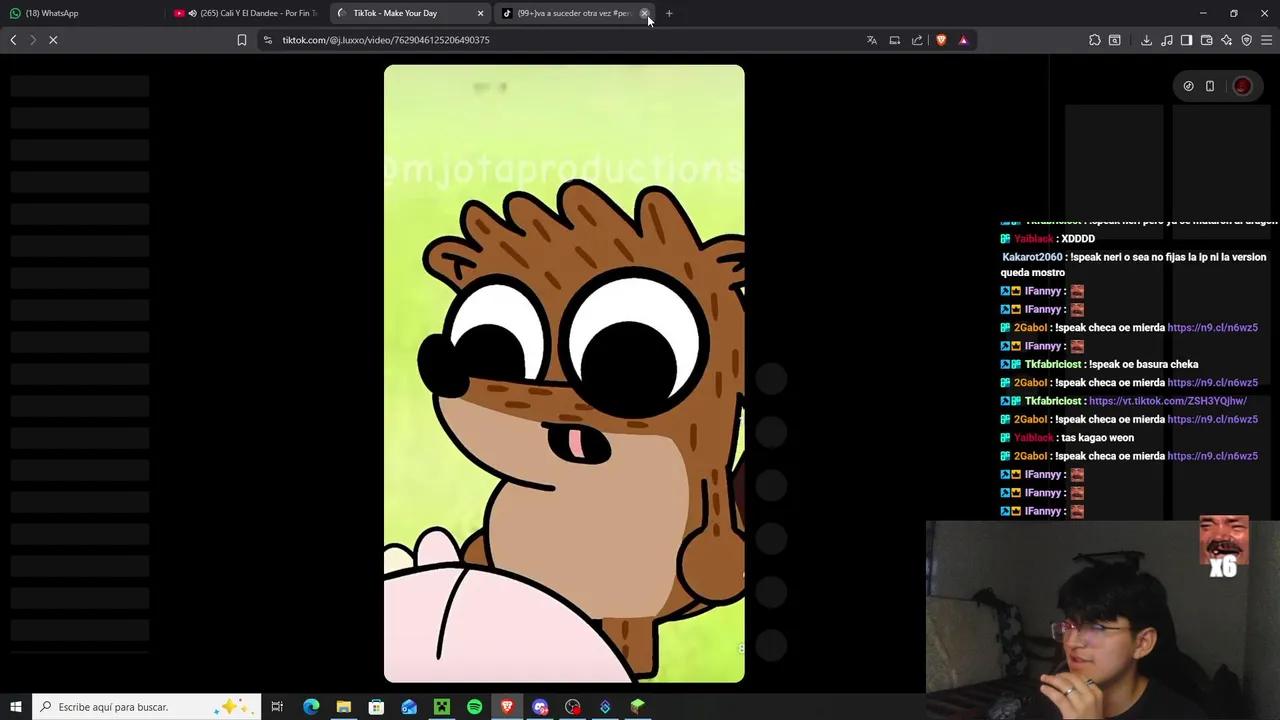Click the install app icon in address bar

pyautogui.click(x=894, y=40)
